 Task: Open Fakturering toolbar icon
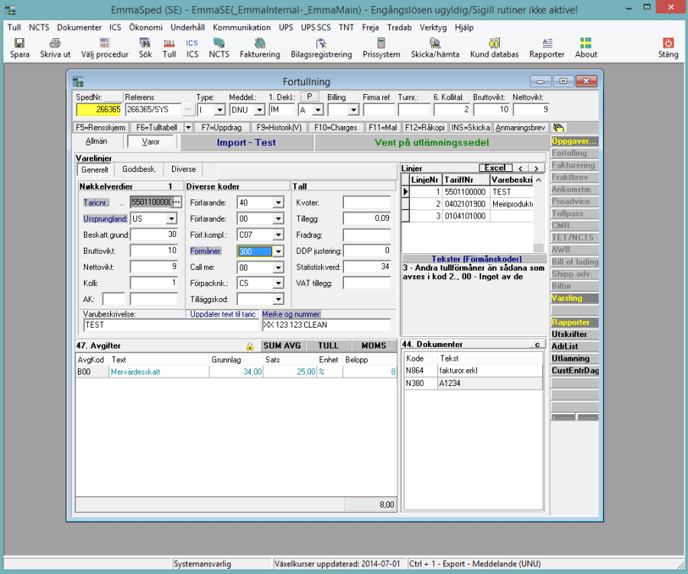pyautogui.click(x=260, y=43)
